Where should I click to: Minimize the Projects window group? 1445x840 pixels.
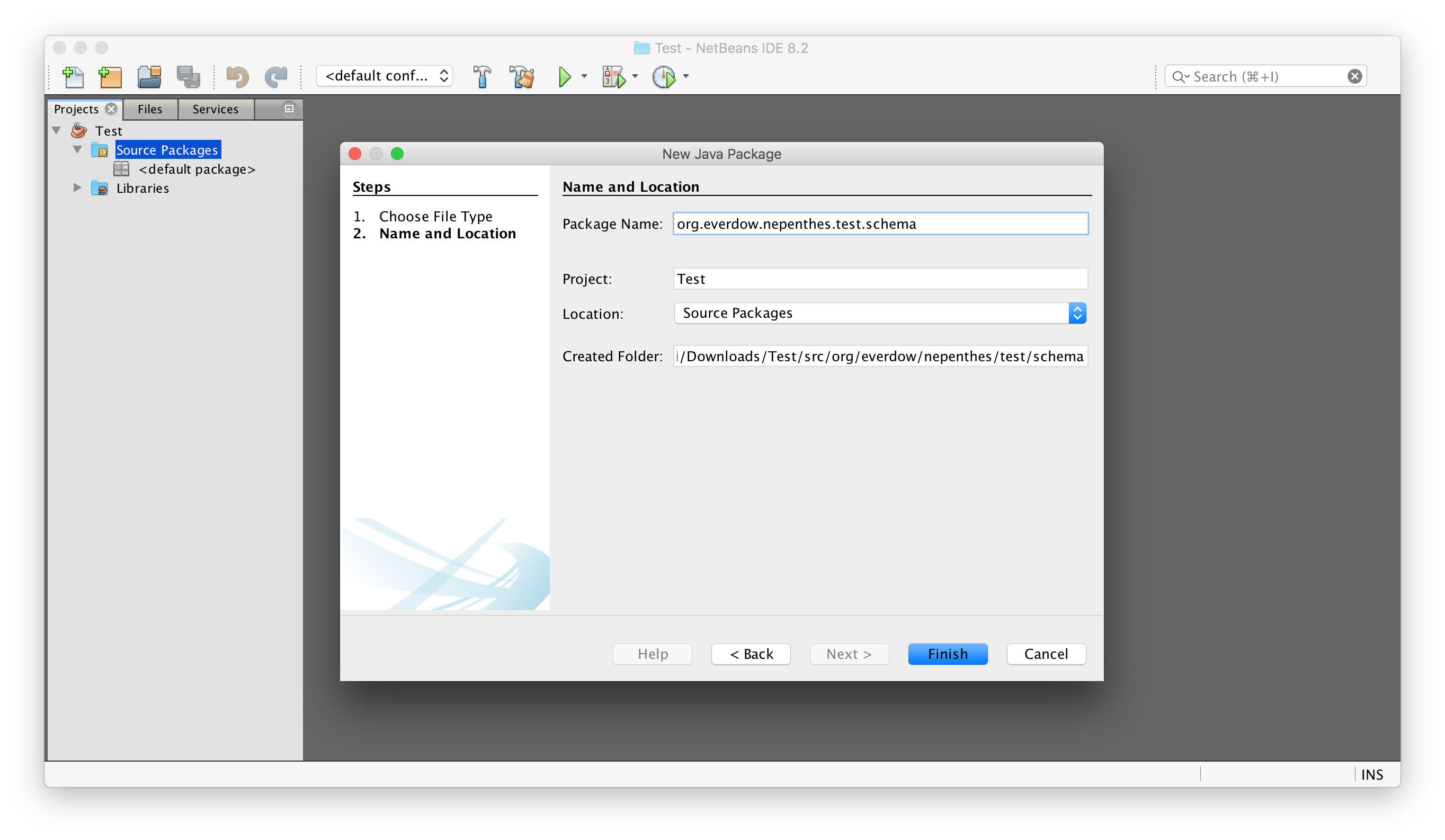[x=289, y=109]
